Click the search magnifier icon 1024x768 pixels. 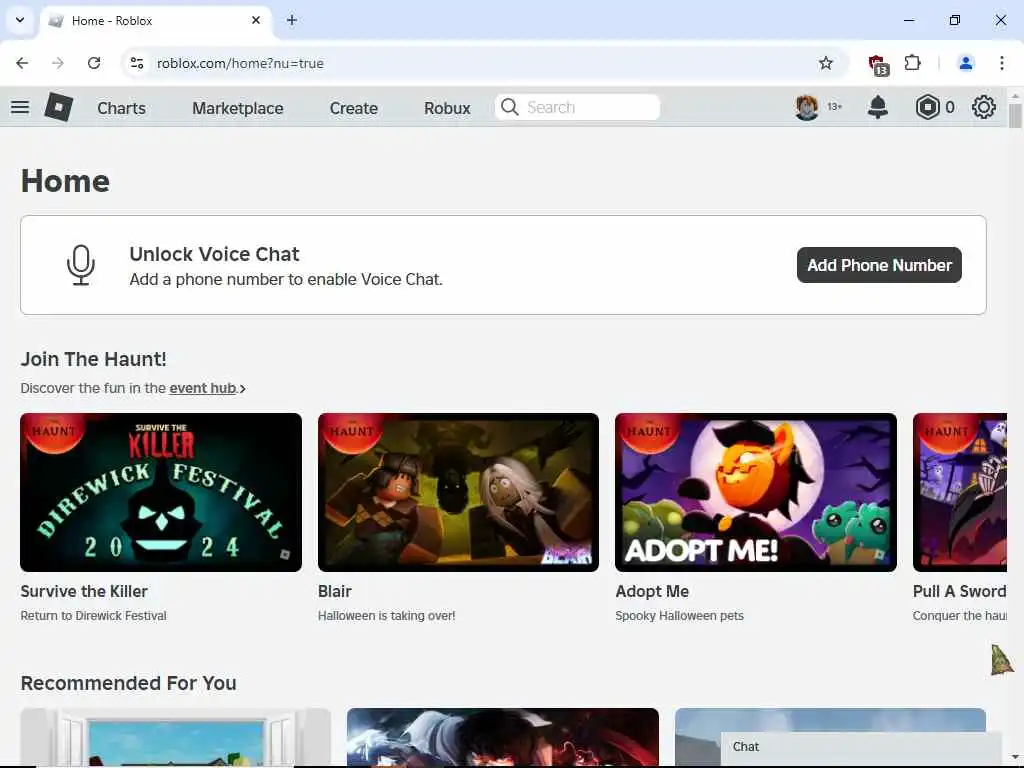[x=509, y=107]
